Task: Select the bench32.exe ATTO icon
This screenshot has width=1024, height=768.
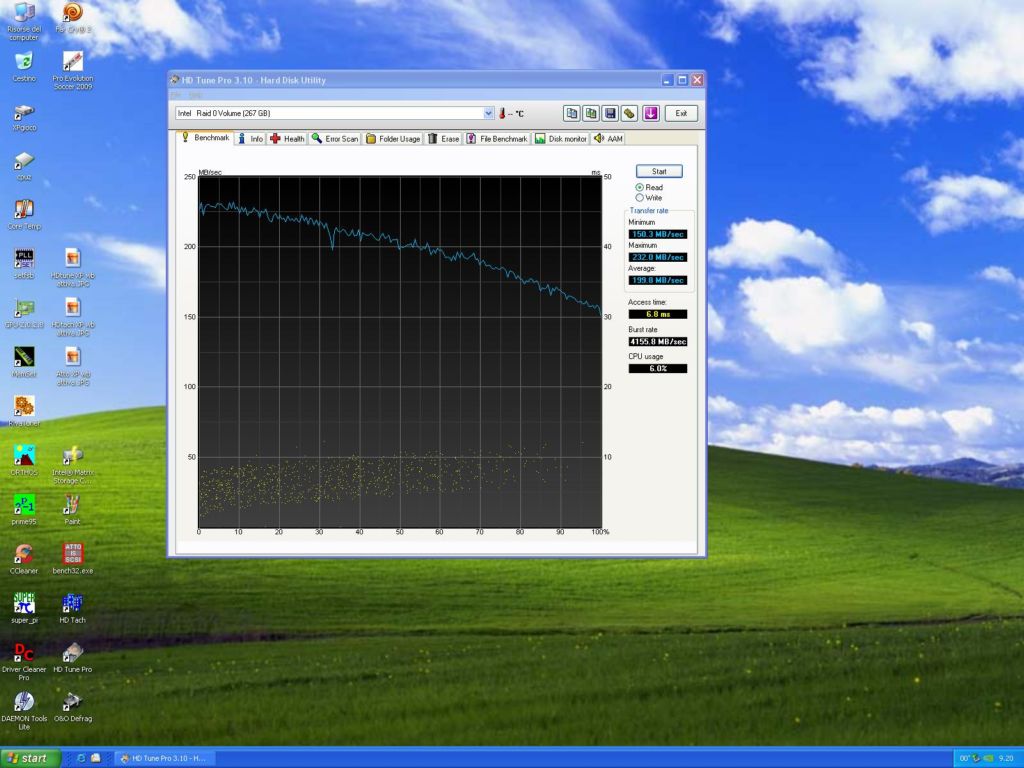Action: pos(73,559)
